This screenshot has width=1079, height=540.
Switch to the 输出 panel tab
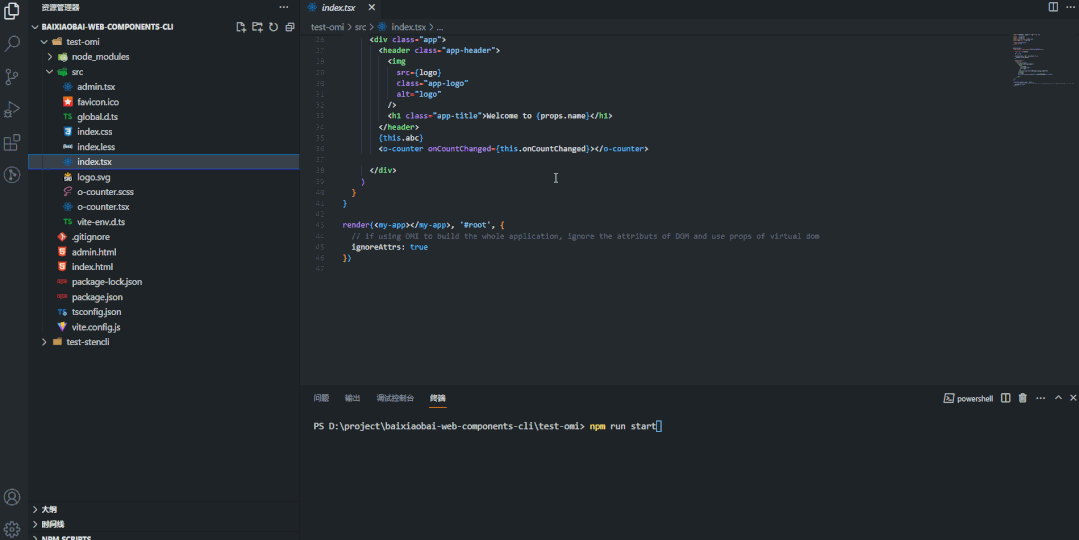tap(352, 398)
